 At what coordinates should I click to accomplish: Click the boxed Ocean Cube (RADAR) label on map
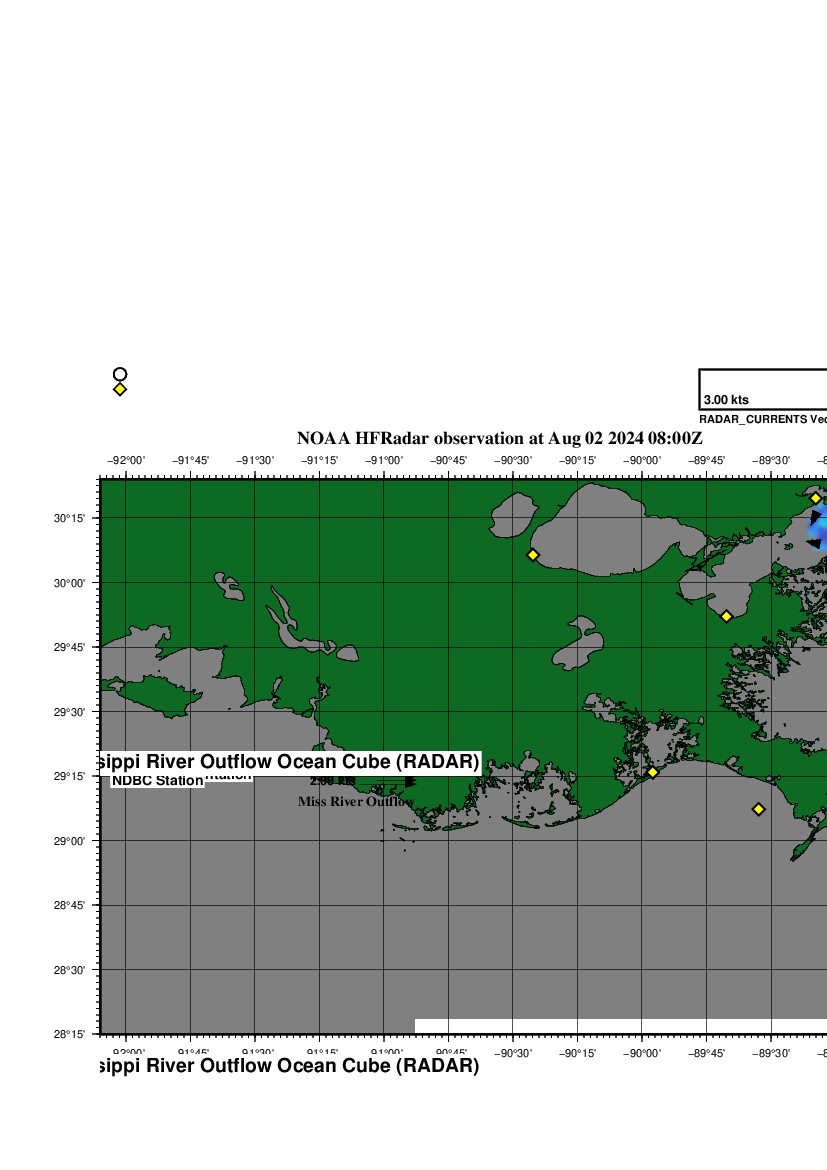click(x=290, y=762)
